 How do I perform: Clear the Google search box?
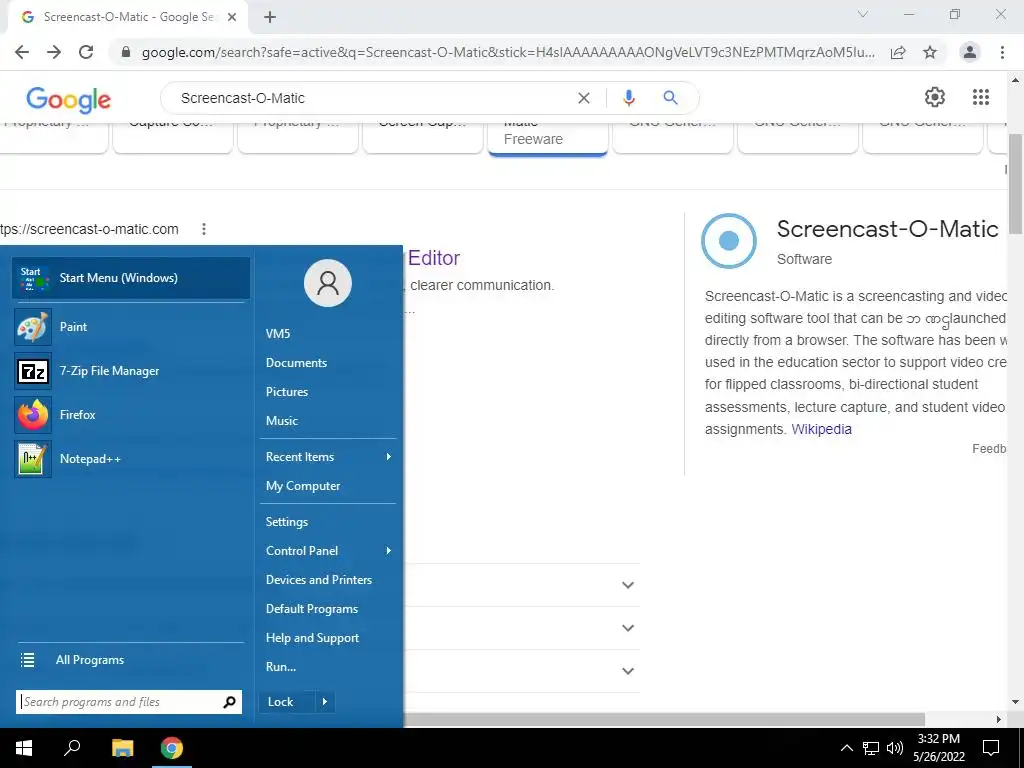[584, 98]
